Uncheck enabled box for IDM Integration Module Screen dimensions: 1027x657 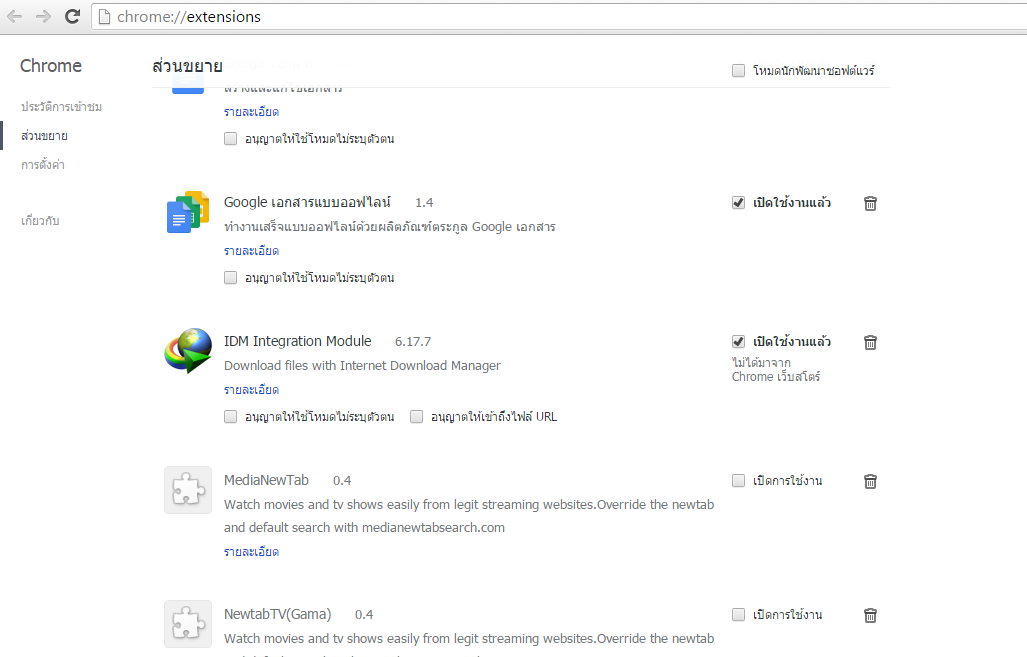click(x=738, y=341)
